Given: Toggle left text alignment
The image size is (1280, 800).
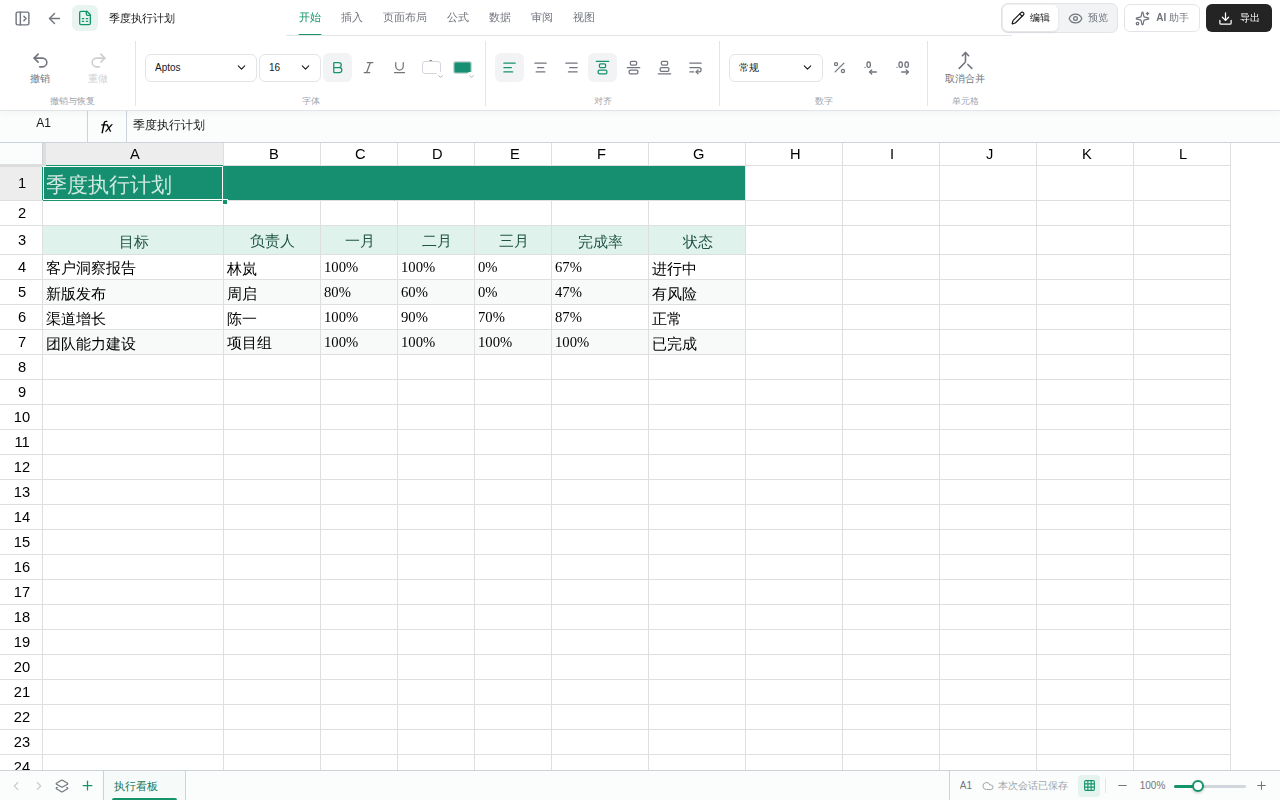Looking at the screenshot, I should pos(509,68).
